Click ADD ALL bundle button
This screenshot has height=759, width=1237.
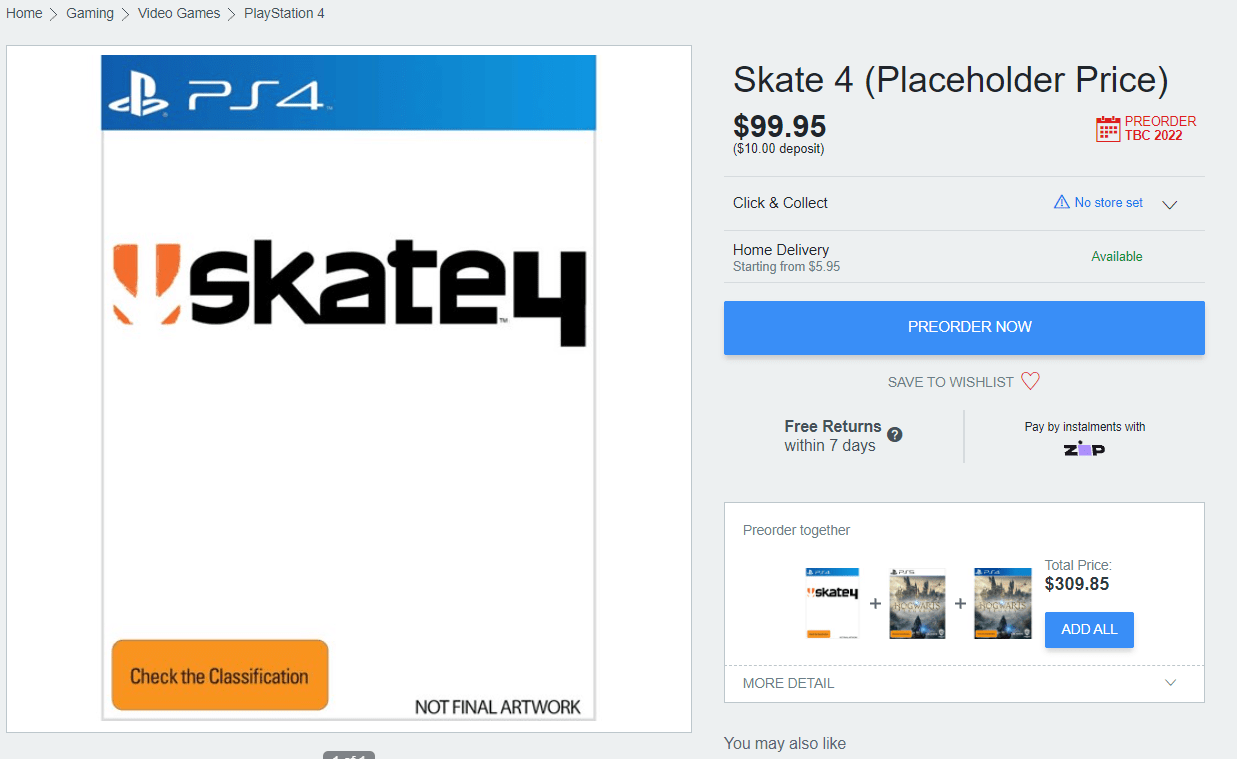pyautogui.click(x=1089, y=630)
